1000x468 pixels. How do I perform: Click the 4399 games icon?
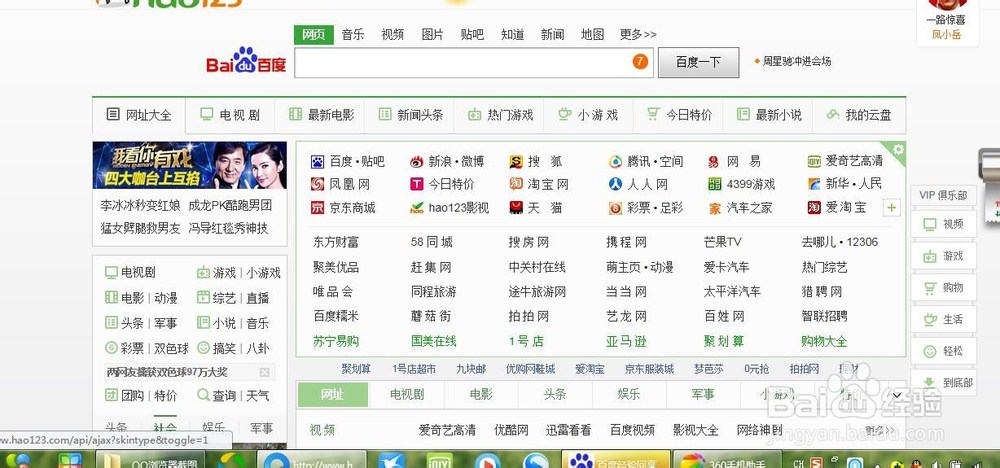click(714, 184)
